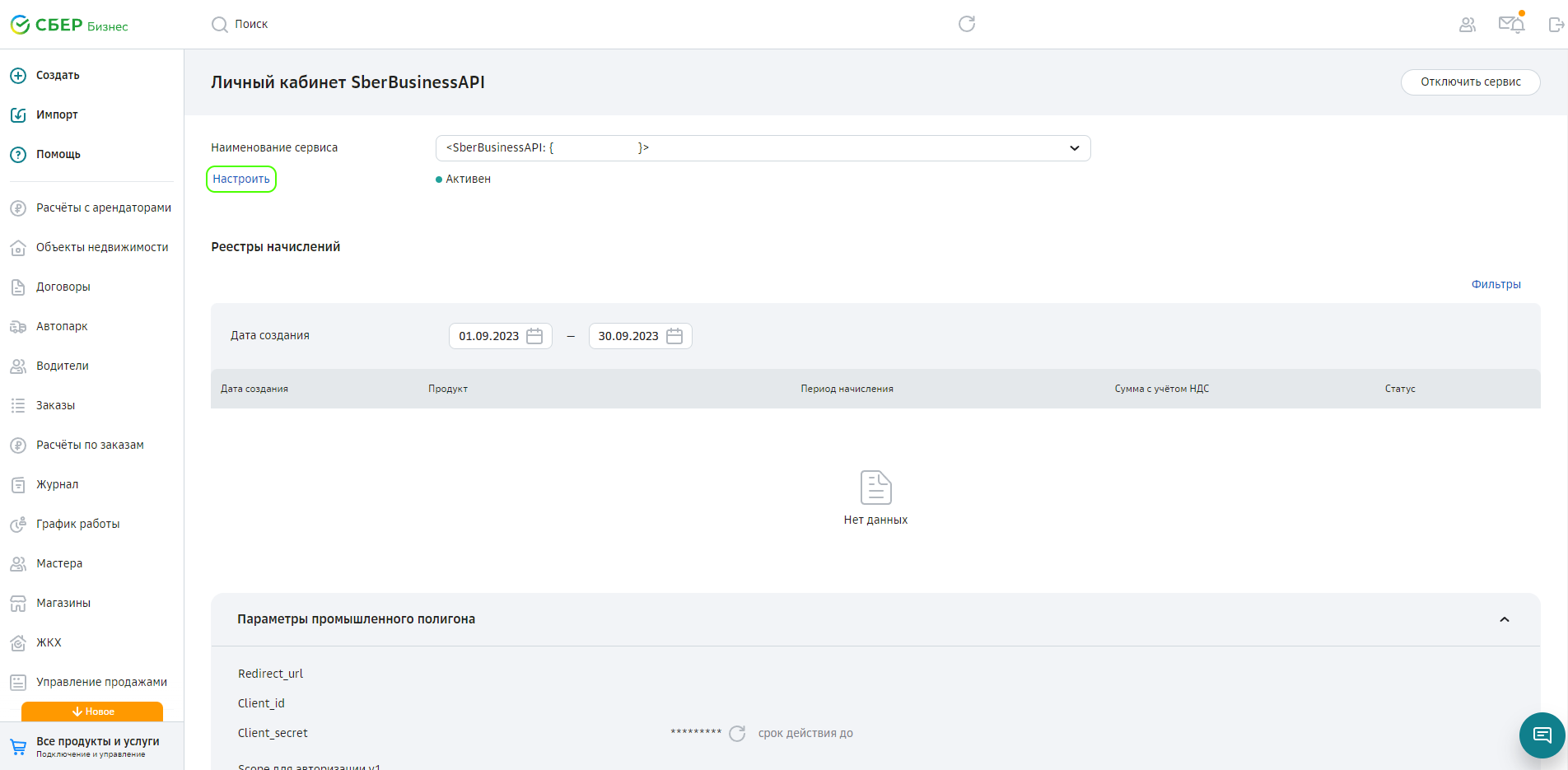Viewport: 1568px width, 770px height.
Task: Click the График работы icon
Action: 18,525
